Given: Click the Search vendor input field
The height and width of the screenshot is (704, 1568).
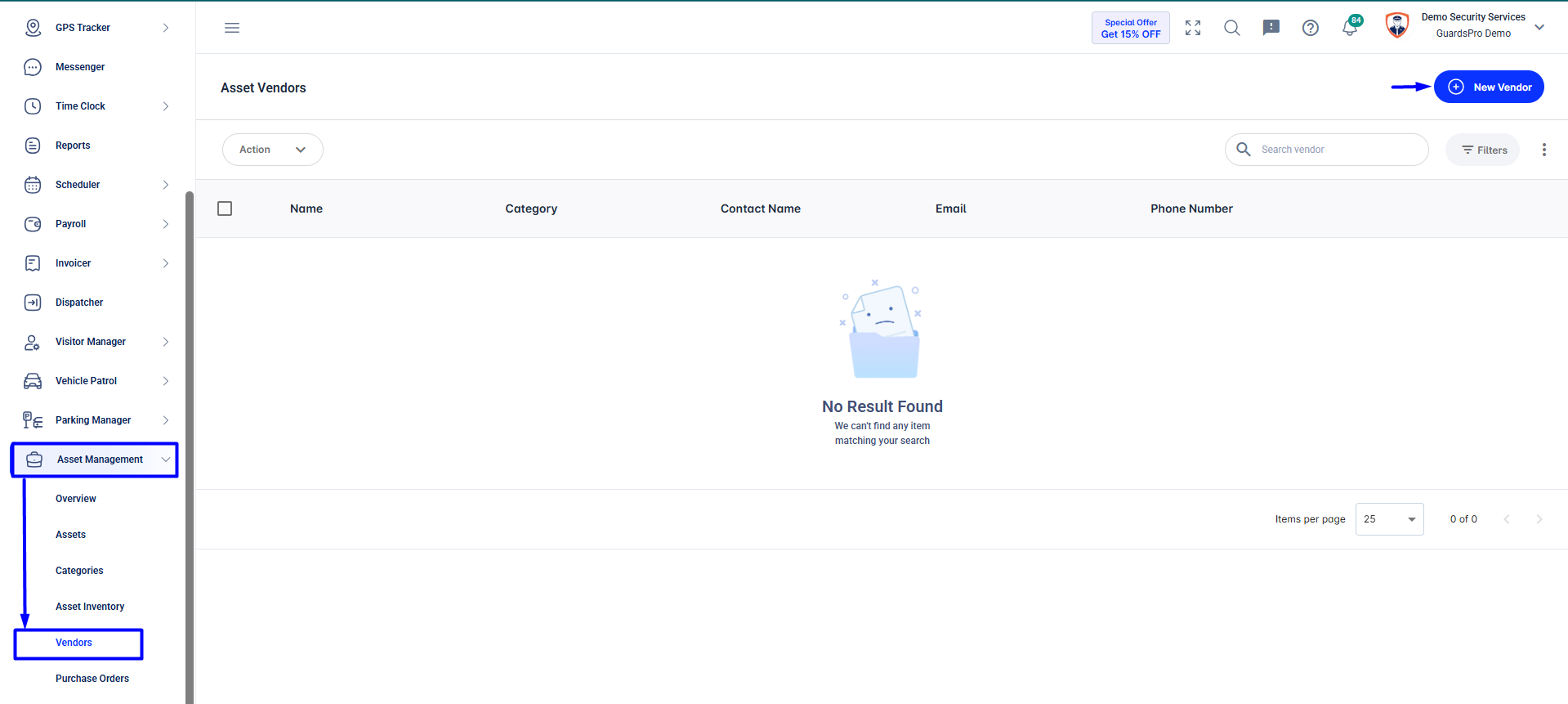Looking at the screenshot, I should coord(1327,150).
